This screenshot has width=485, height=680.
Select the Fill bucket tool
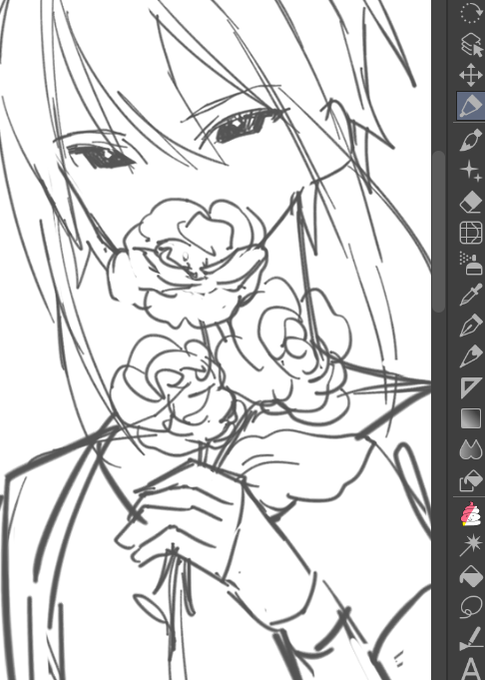pos(470,576)
